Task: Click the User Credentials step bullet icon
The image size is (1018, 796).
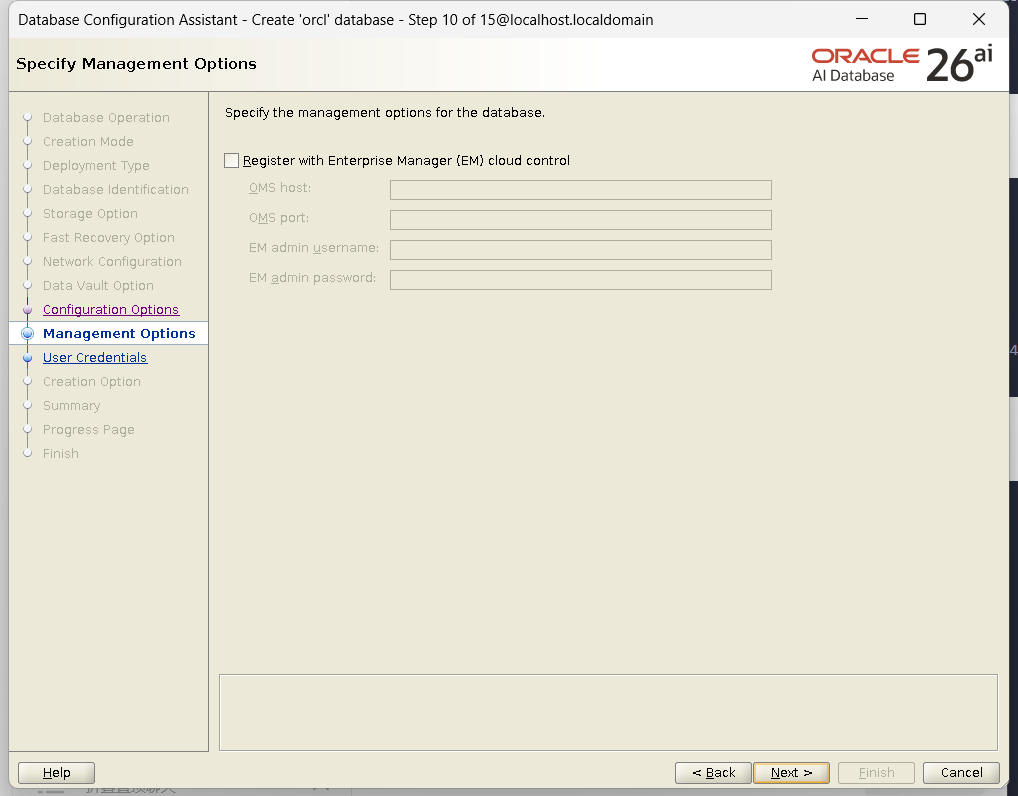Action: 27,358
